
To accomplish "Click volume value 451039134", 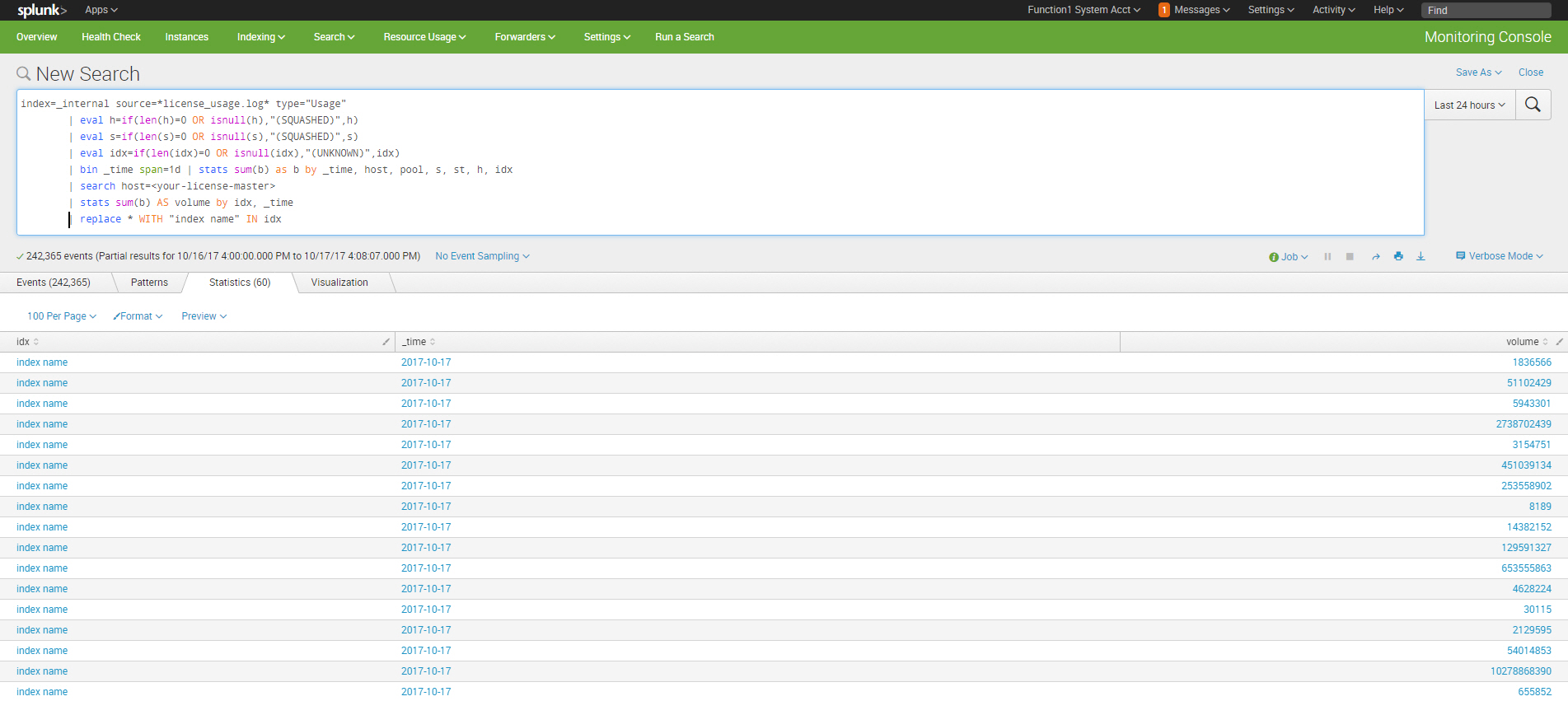I will tap(1526, 465).
